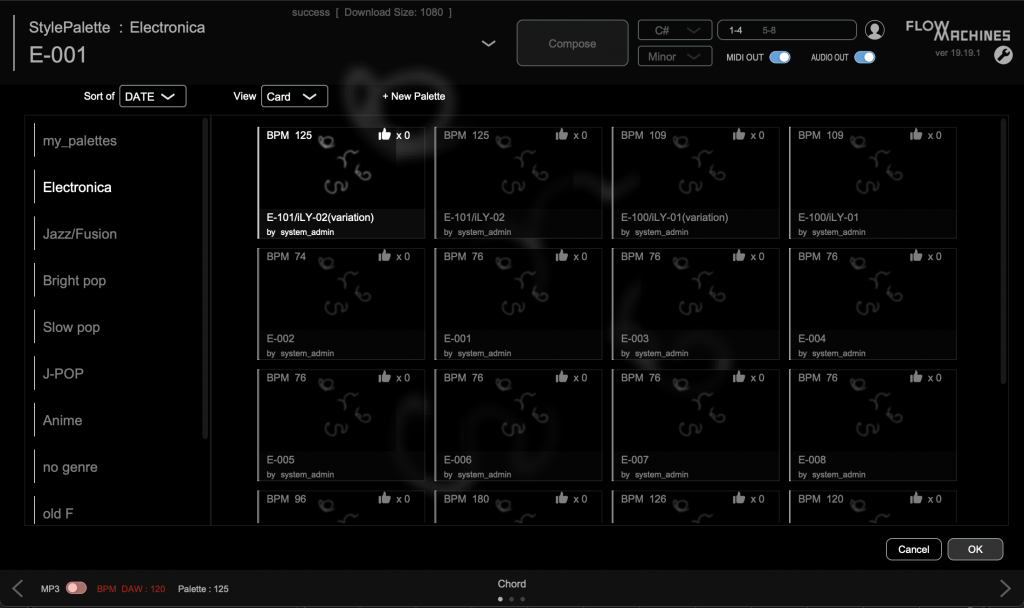Click thumbs-up icon on E-002 card
The width and height of the screenshot is (1024, 608).
[385, 256]
